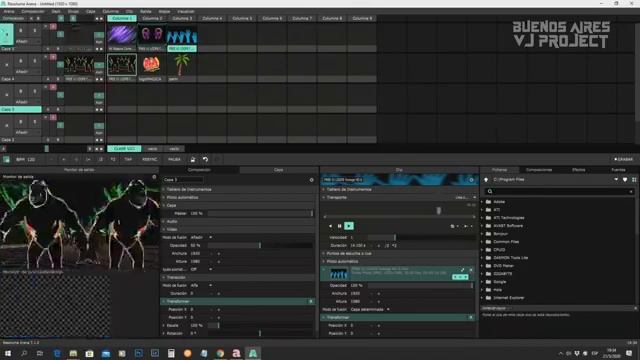Screen dimensions: 640x360
Task: Open the Edge browser in the taskbar
Action: coord(57,353)
